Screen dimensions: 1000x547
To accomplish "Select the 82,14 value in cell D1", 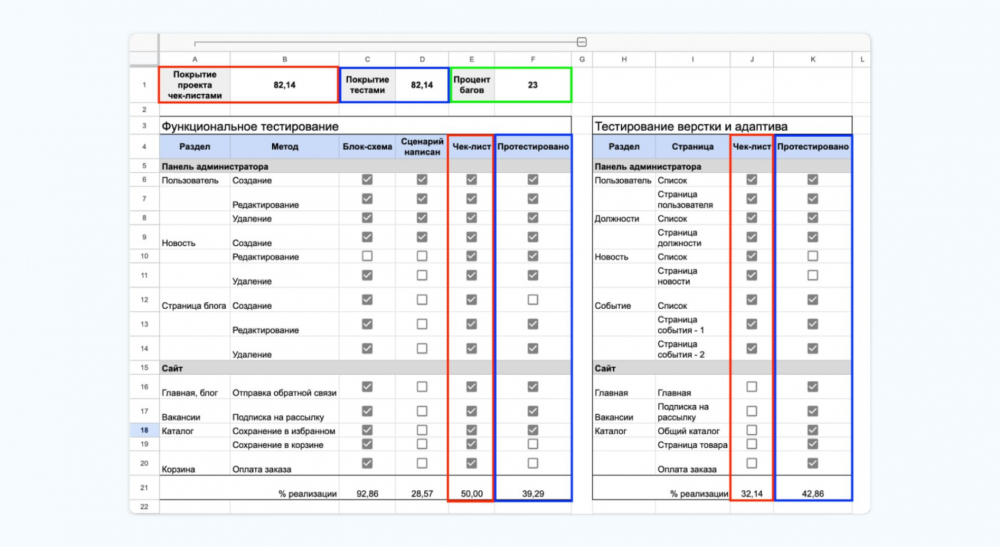I will tap(422, 85).
